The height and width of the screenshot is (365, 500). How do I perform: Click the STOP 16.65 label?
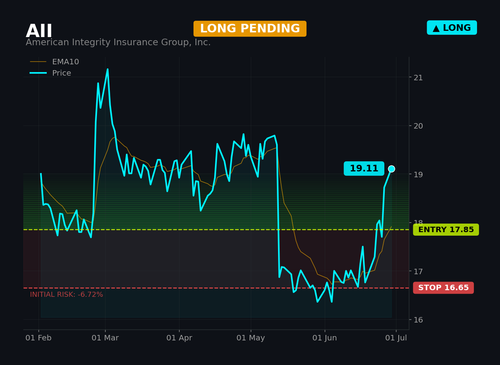[443, 288]
